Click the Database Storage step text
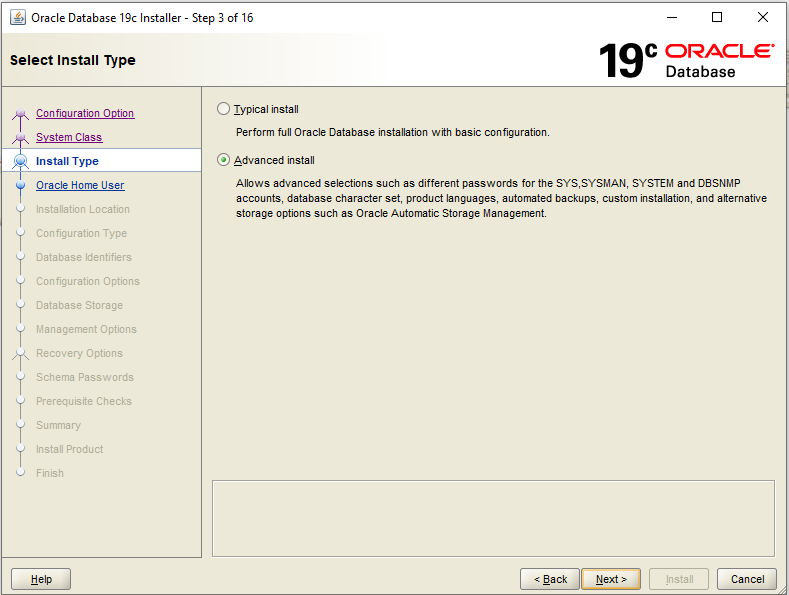The width and height of the screenshot is (789, 595). click(79, 306)
